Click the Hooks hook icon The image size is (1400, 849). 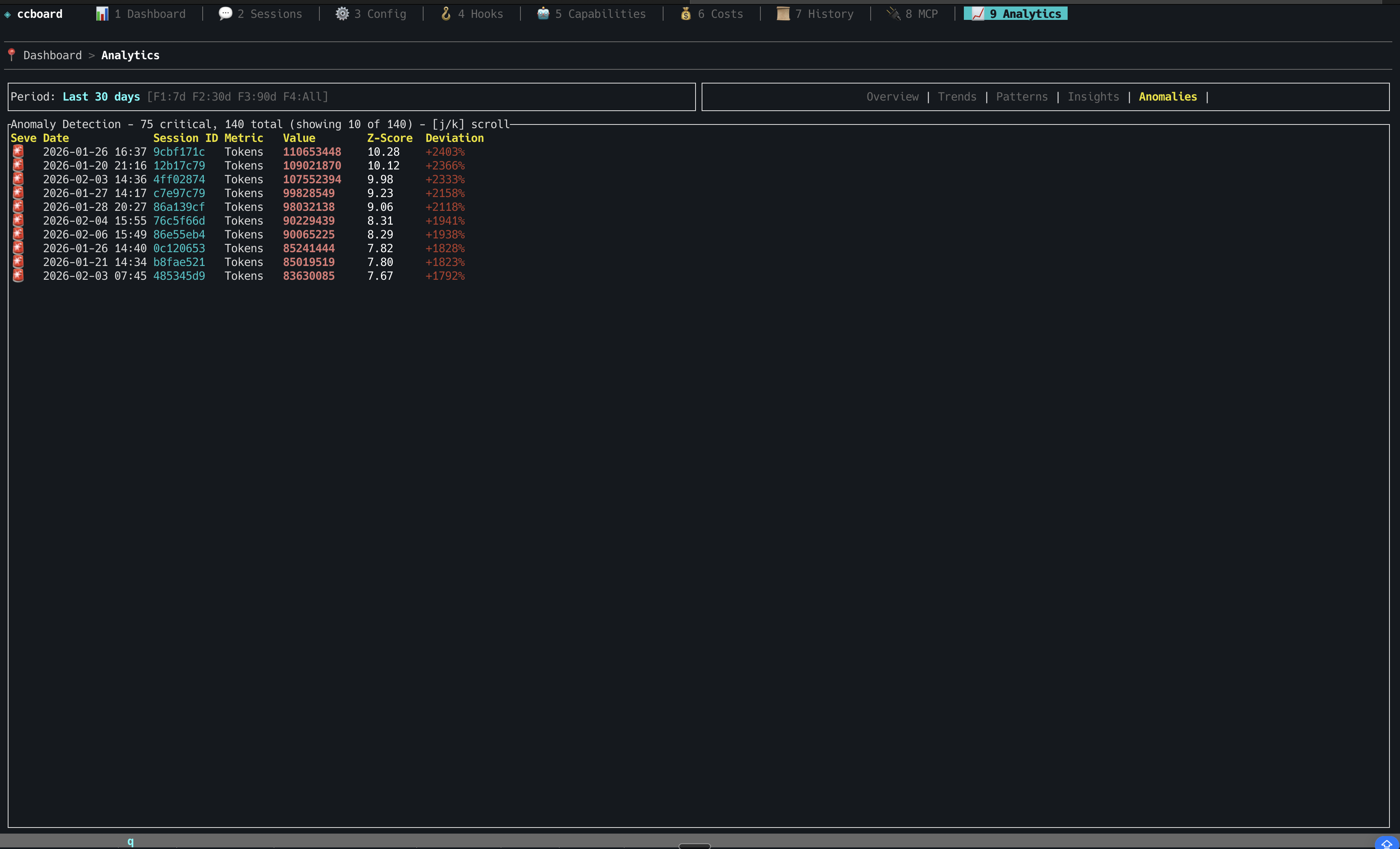tap(446, 14)
